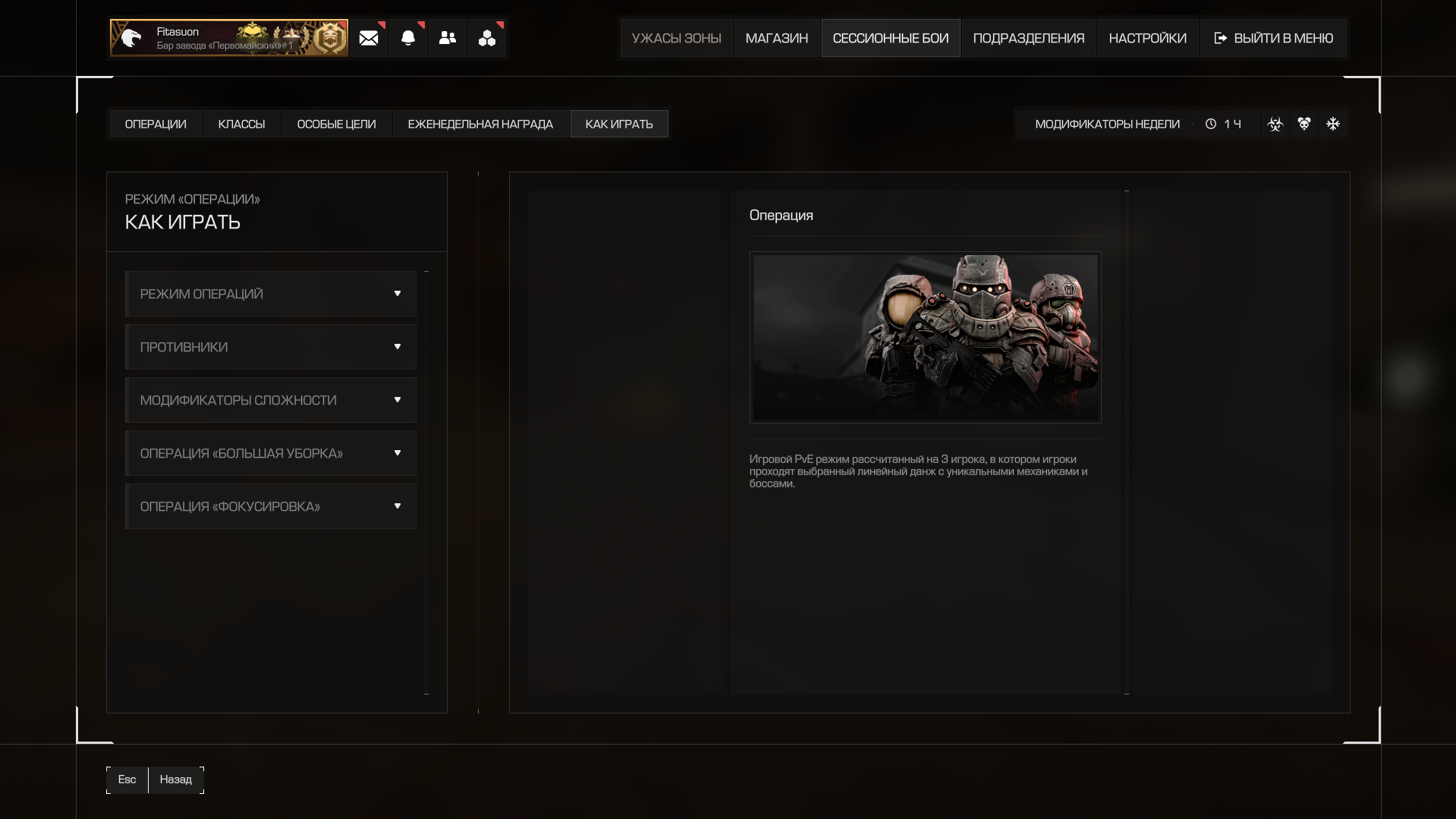The height and width of the screenshot is (819, 1456).
Task: Expand the Операция «Фокусировка» section
Action: (x=271, y=506)
